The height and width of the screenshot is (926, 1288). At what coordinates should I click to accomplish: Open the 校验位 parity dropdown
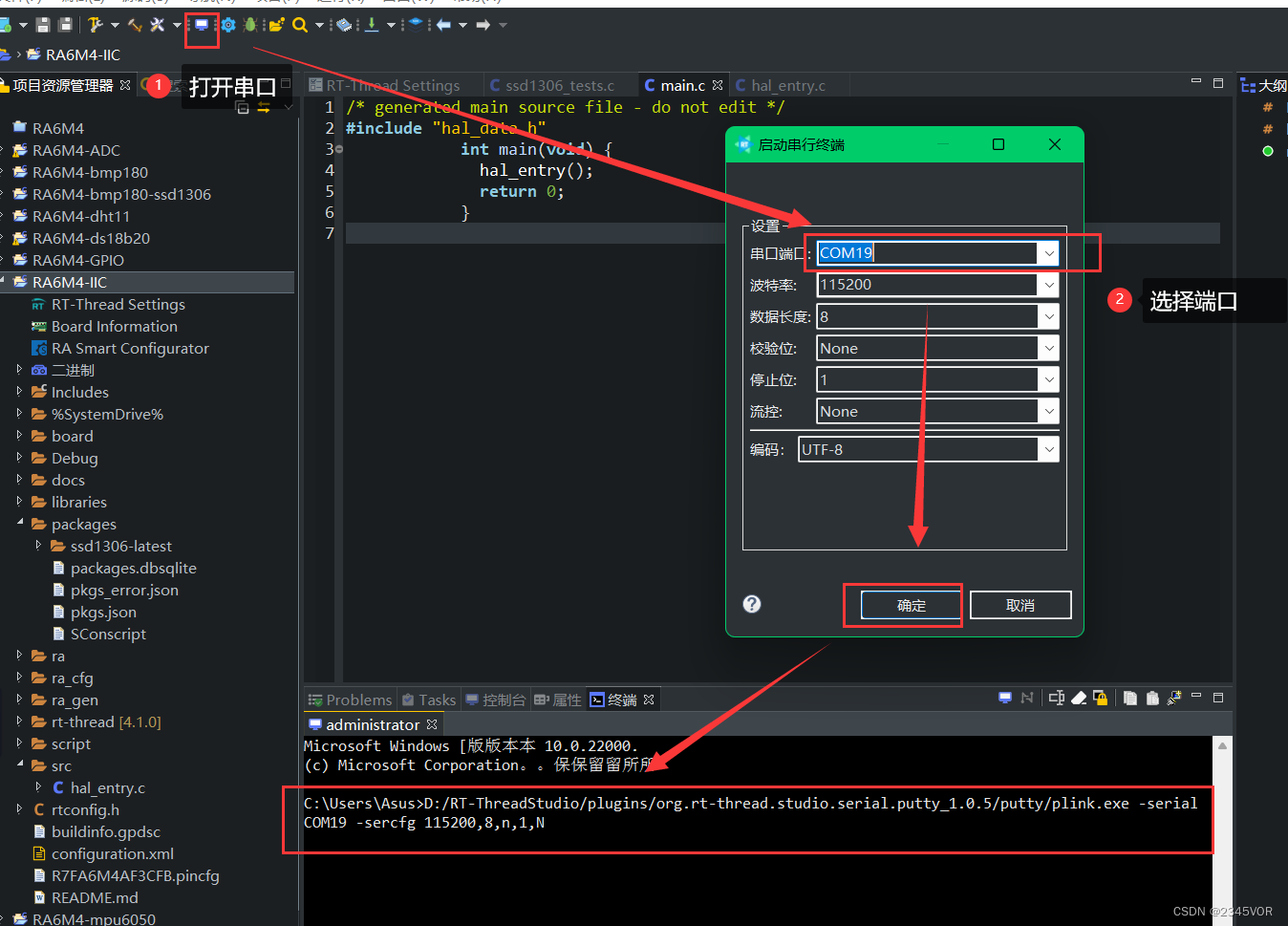1048,349
